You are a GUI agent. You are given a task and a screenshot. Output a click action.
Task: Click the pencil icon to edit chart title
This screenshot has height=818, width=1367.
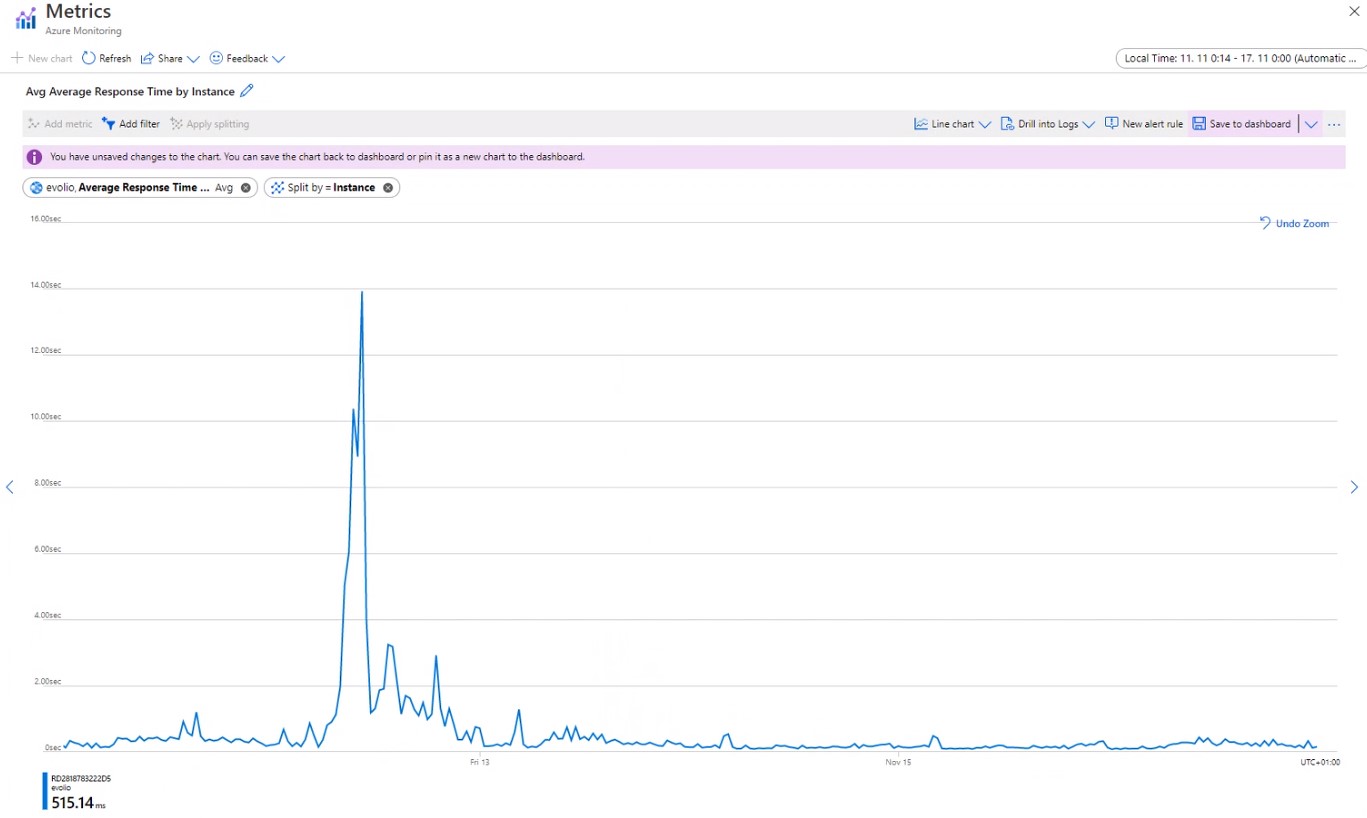coord(247,91)
